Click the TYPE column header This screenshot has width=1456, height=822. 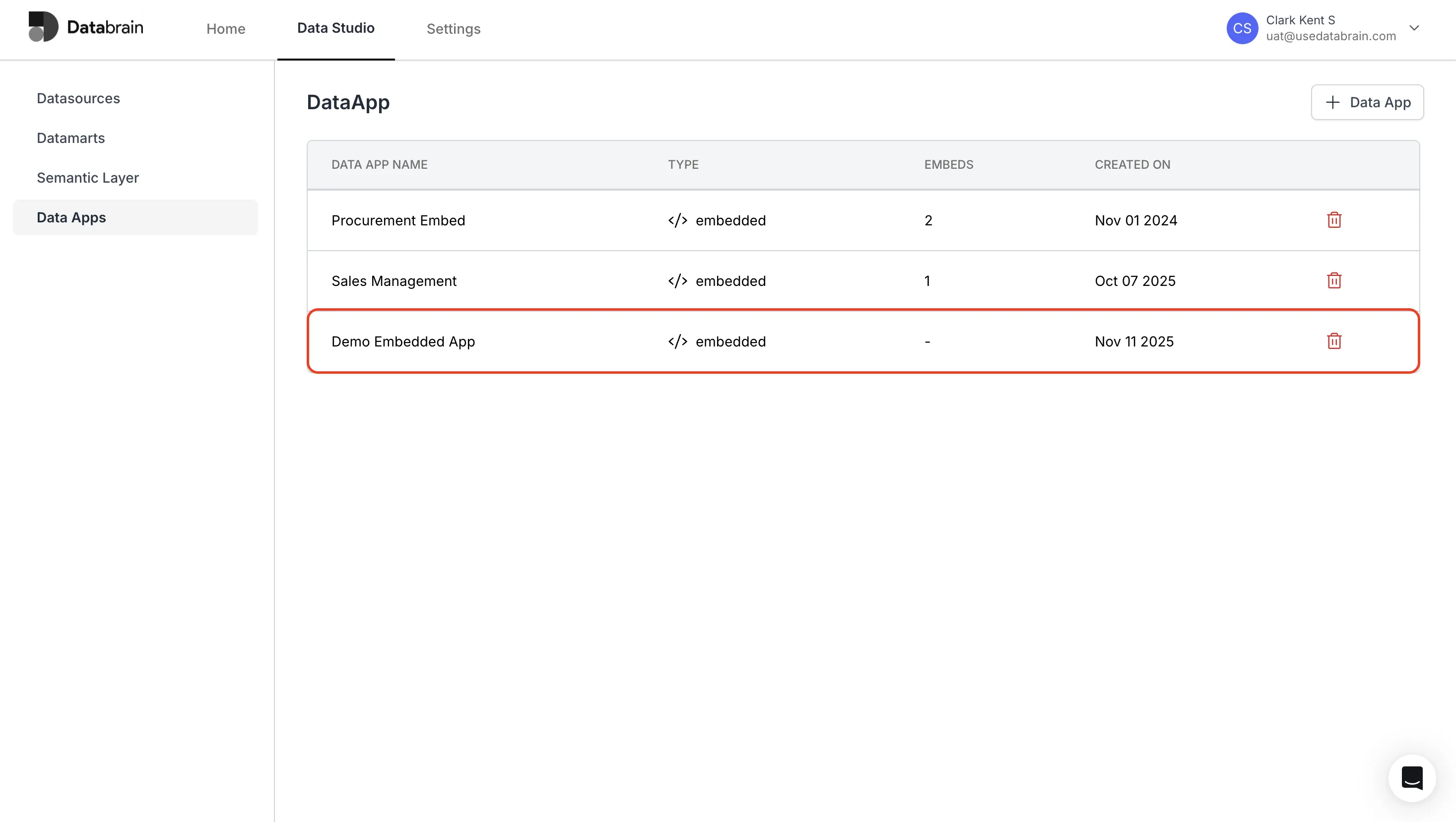(x=683, y=164)
